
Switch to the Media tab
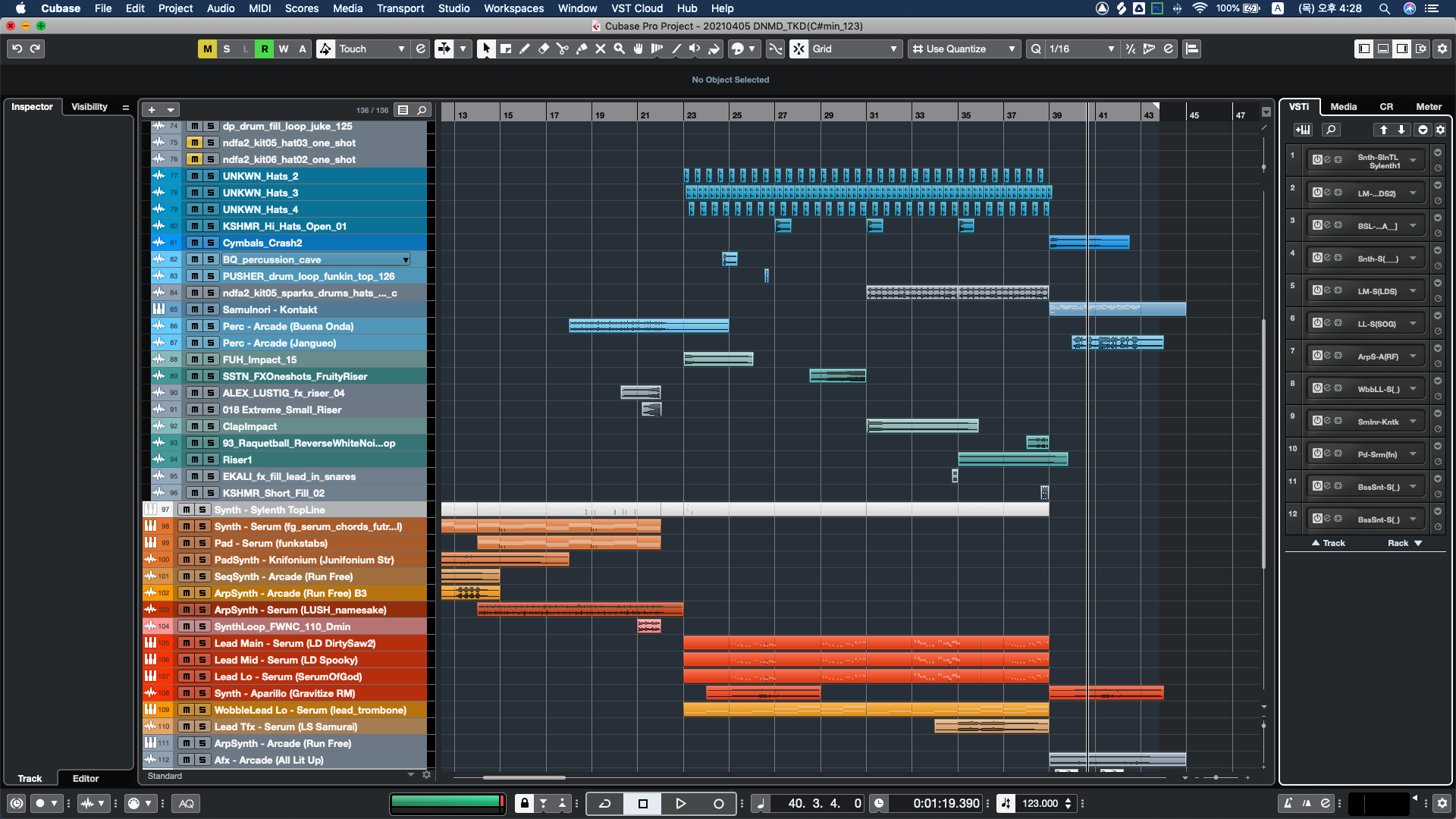(x=1343, y=107)
